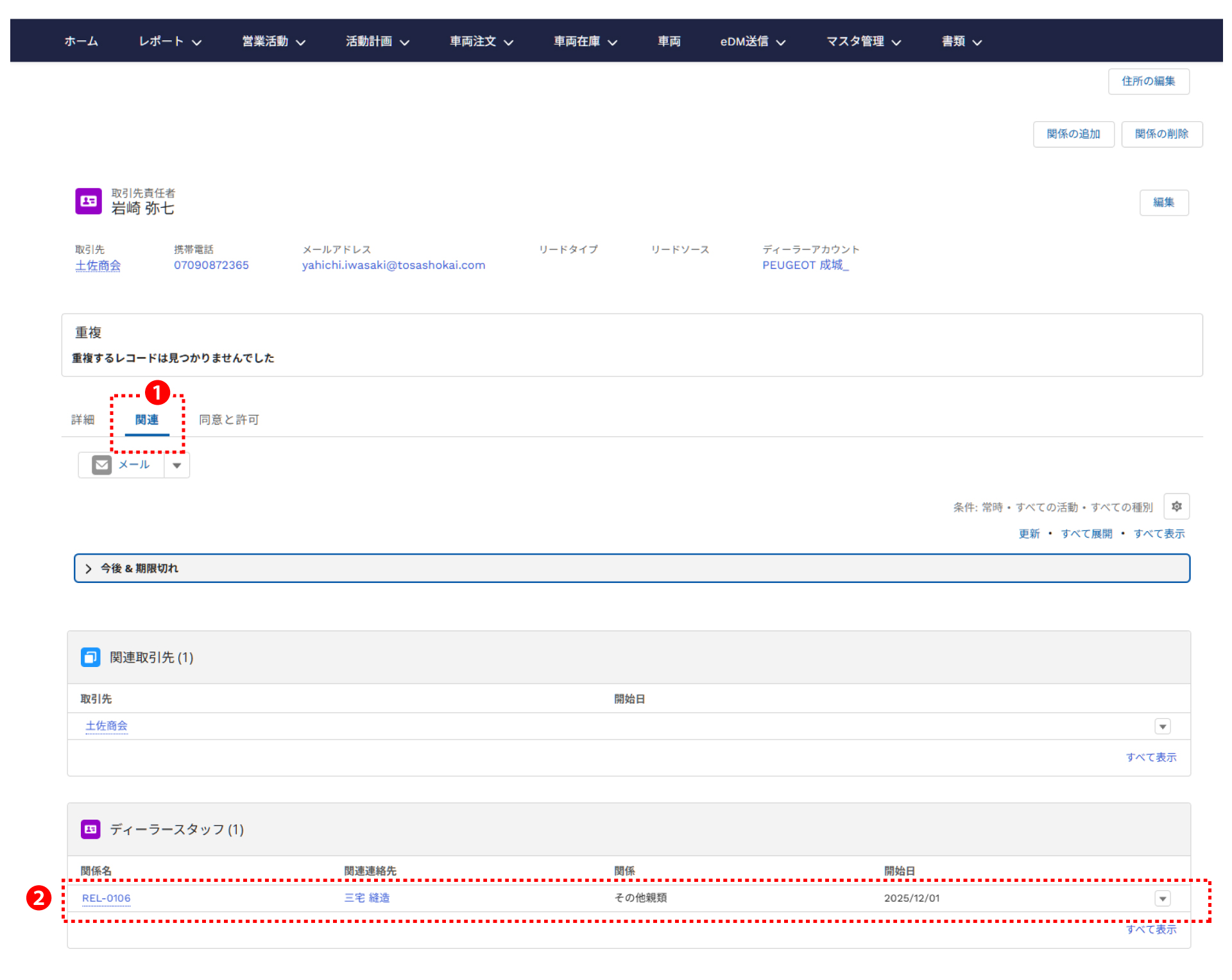Open the email address yahichi.iwasaki@tosashokai.com

393,266
